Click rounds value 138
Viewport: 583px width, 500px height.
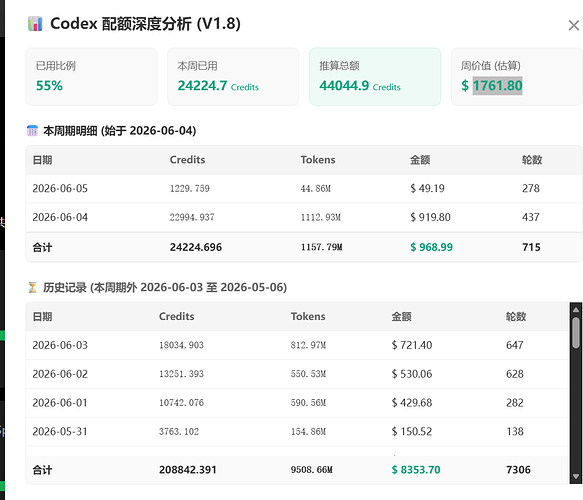pyautogui.click(x=515, y=432)
